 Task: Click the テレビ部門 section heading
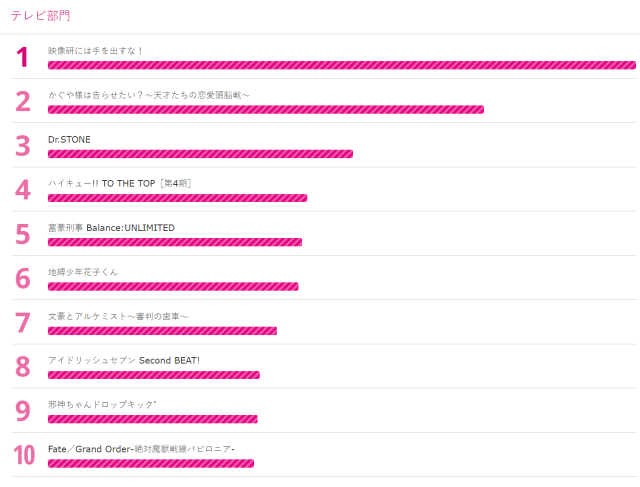(40, 16)
